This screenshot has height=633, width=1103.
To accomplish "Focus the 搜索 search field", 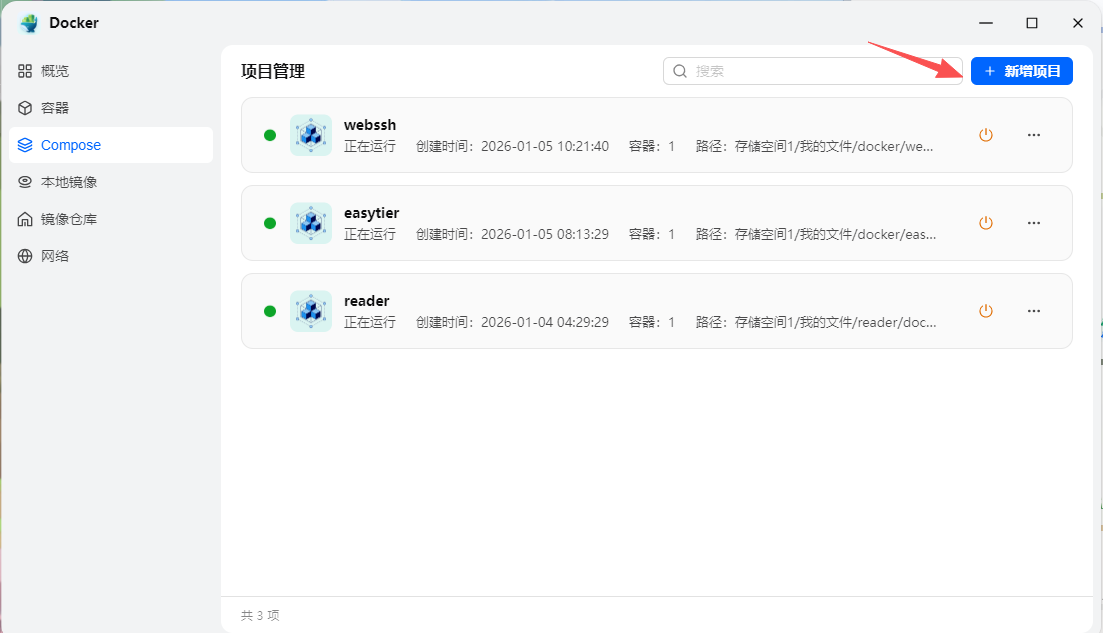I will pos(812,71).
